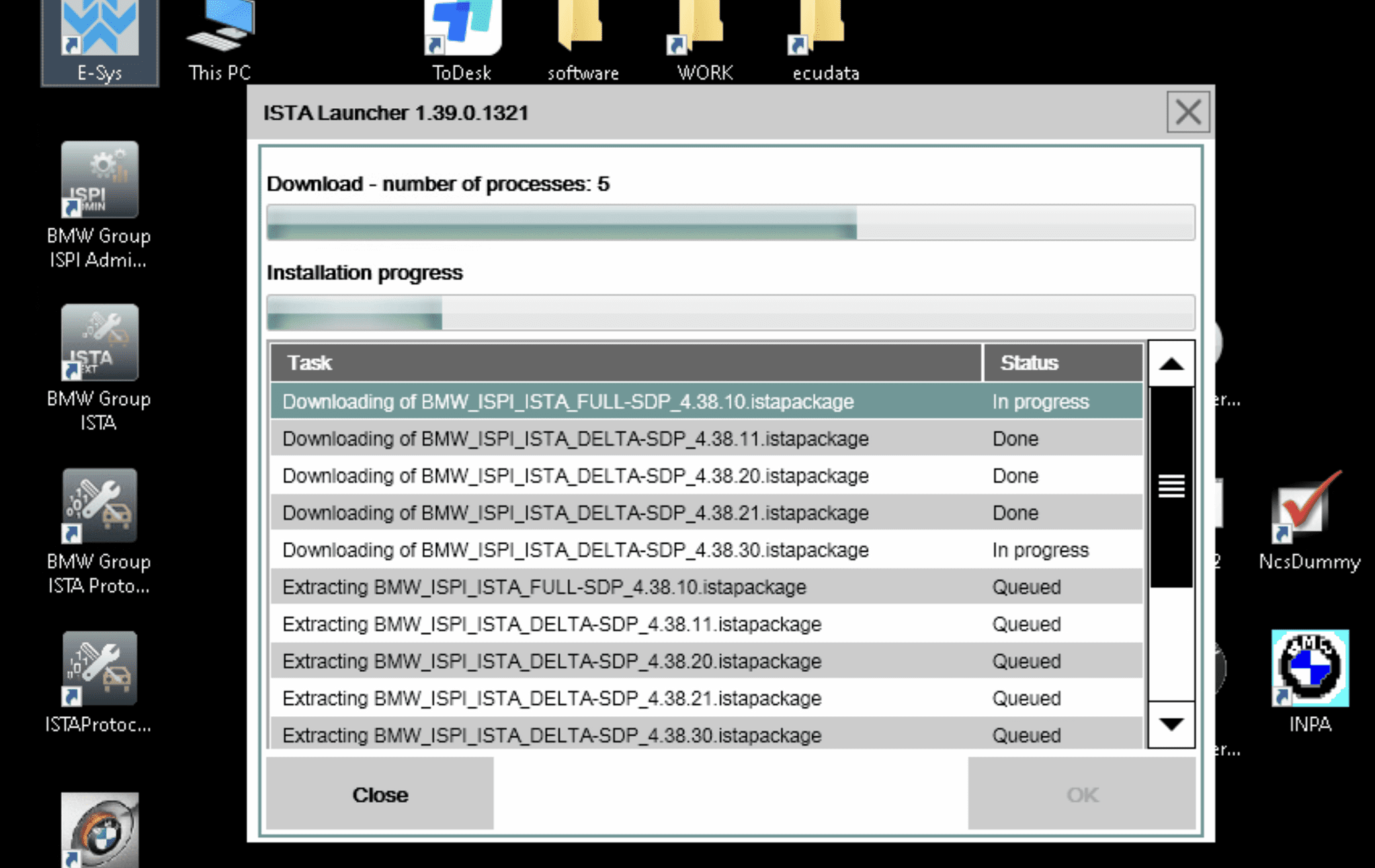Open the ecudata folder shortcut
The height and width of the screenshot is (868, 1375).
tap(826, 42)
